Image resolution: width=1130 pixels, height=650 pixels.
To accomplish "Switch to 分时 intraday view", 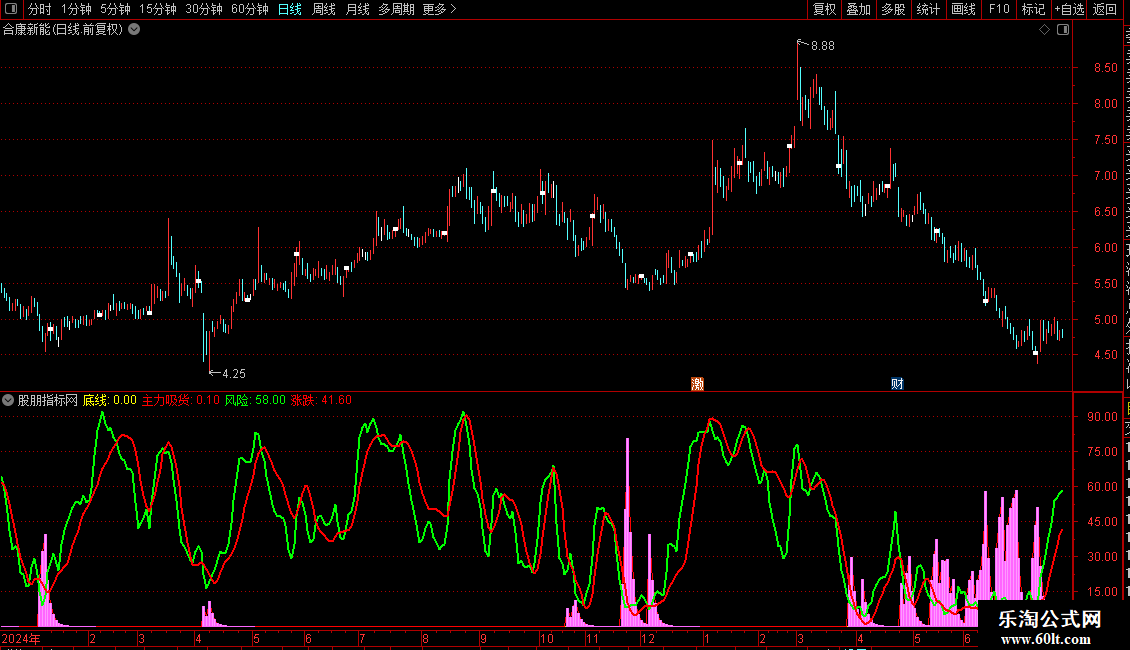I will pos(40,9).
